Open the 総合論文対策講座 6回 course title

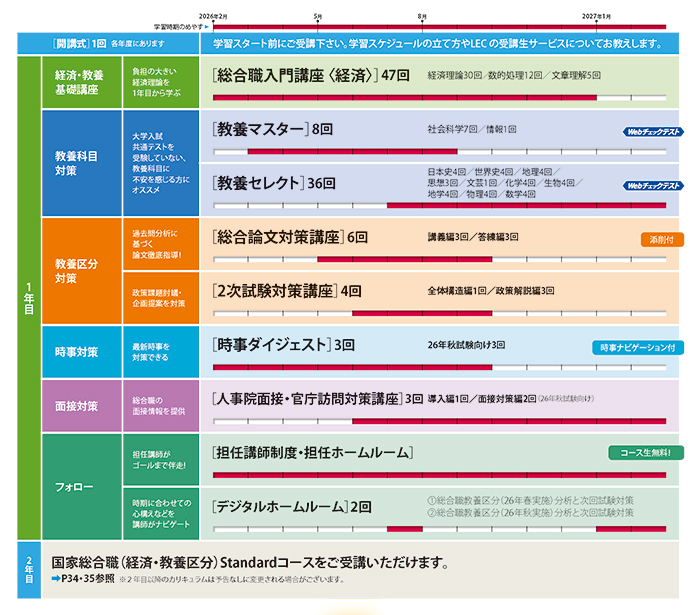point(290,238)
